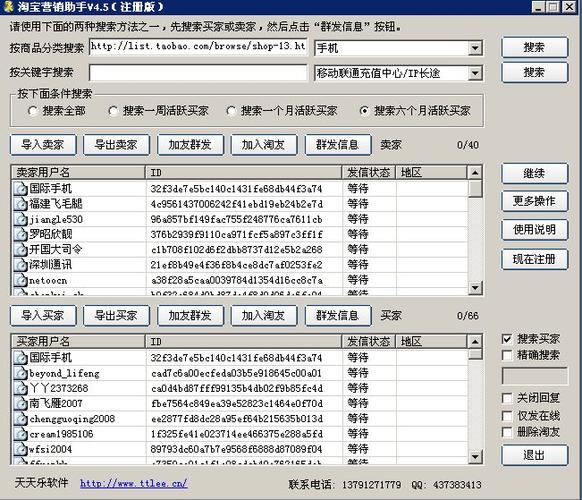Click the seller list 发信状态 column header
Viewport: 582px width, 500px height.
pyautogui.click(x=368, y=172)
